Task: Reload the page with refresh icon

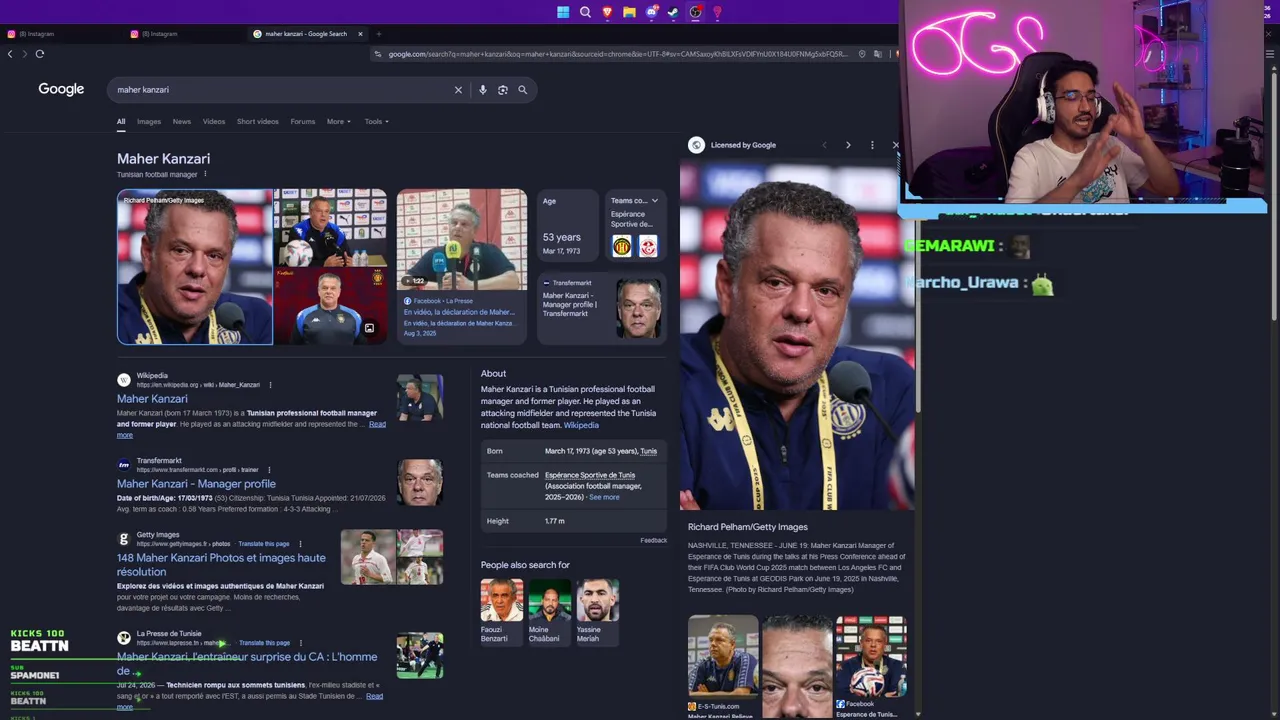Action: (40, 54)
